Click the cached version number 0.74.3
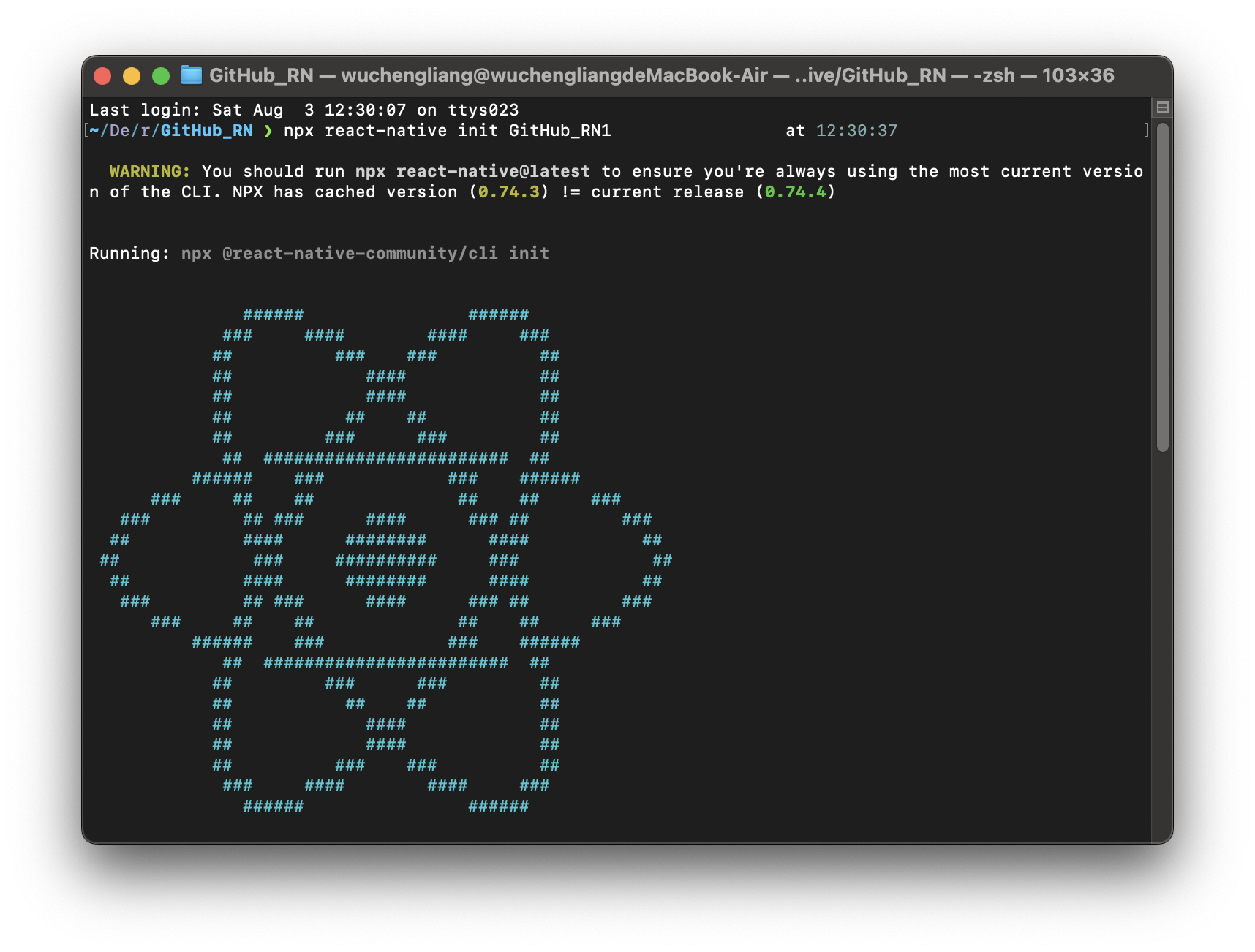This screenshot has width=1255, height=952. click(508, 192)
